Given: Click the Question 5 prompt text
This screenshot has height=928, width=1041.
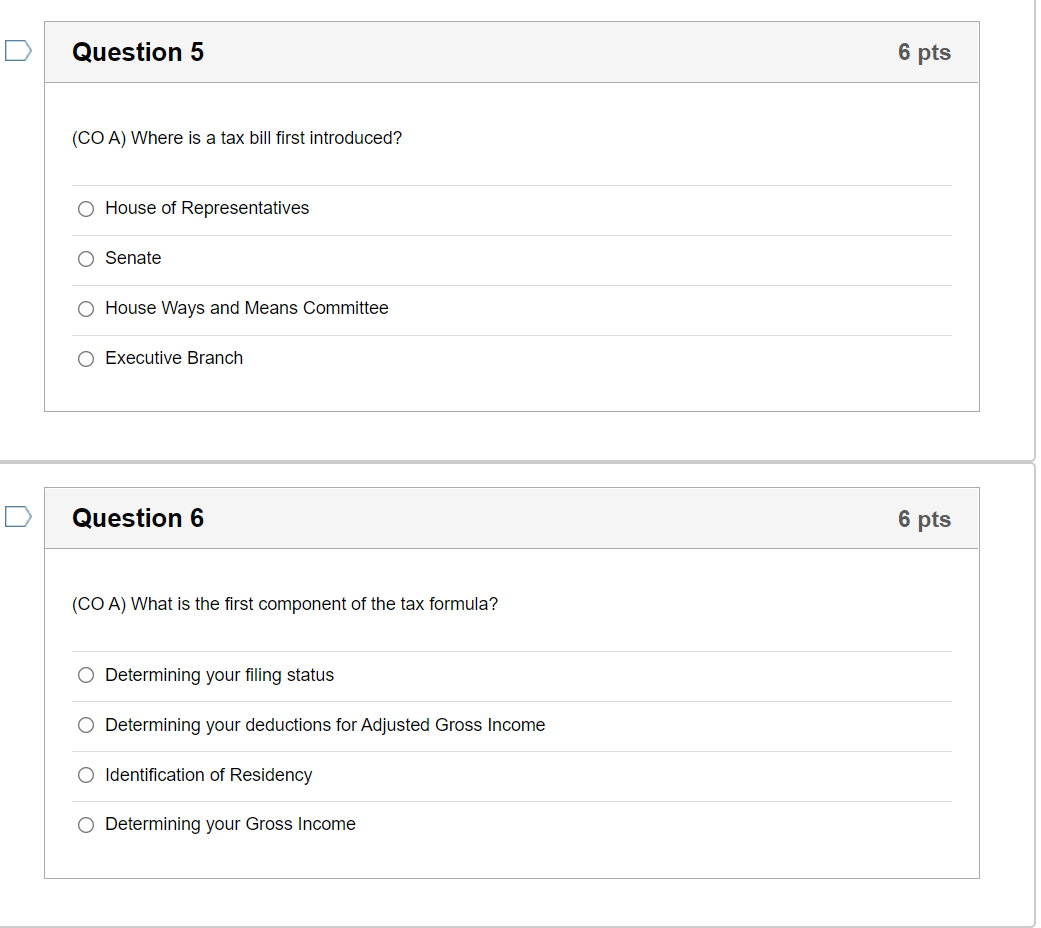Looking at the screenshot, I should coord(236,138).
